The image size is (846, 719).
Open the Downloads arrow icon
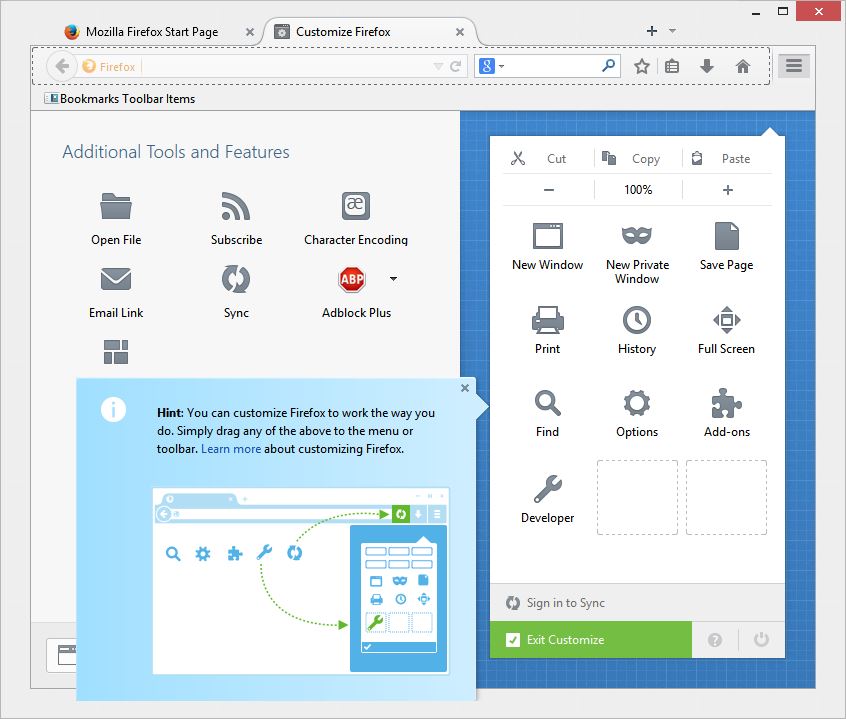(x=707, y=66)
